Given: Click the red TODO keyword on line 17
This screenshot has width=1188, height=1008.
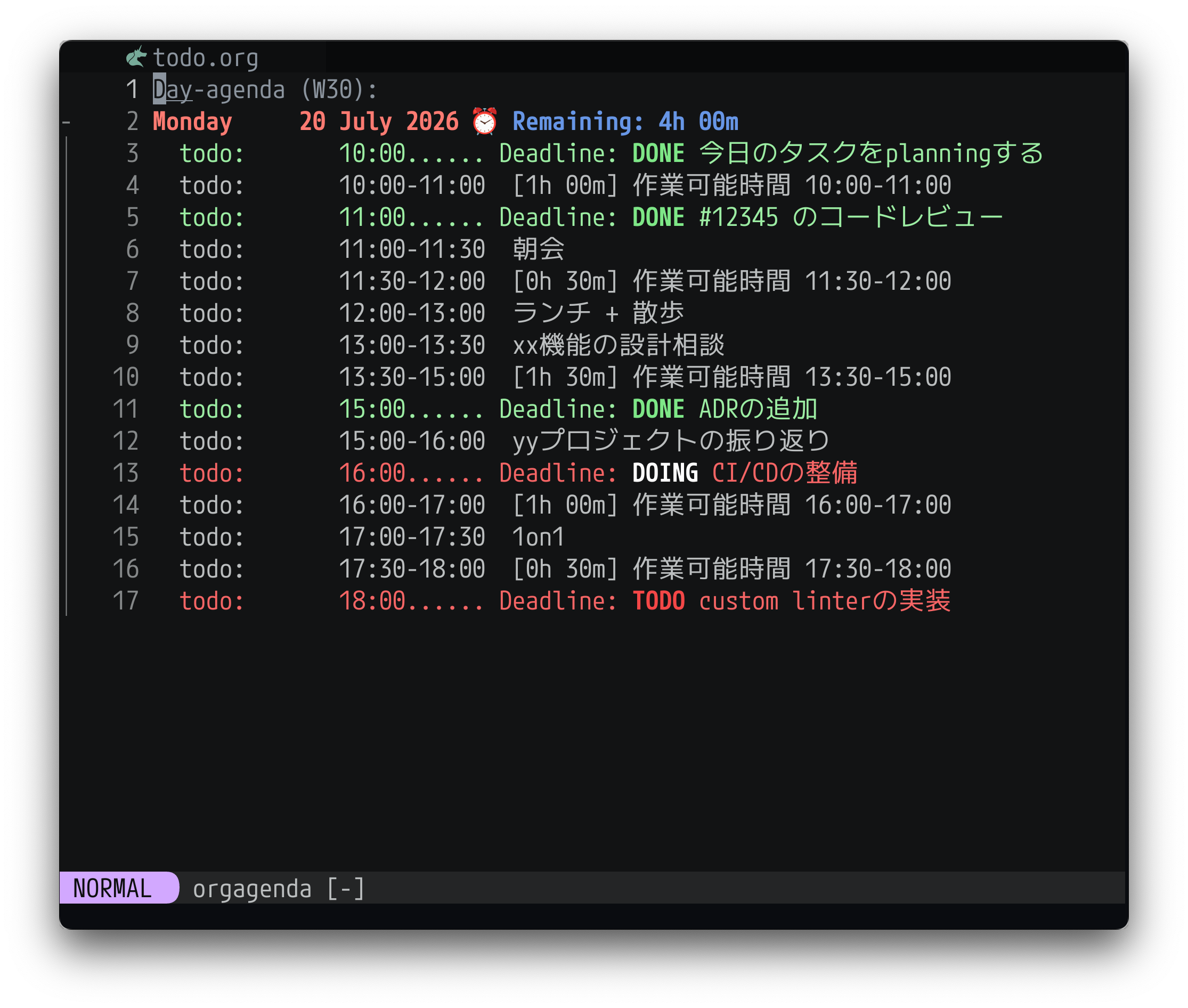Looking at the screenshot, I should [658, 601].
